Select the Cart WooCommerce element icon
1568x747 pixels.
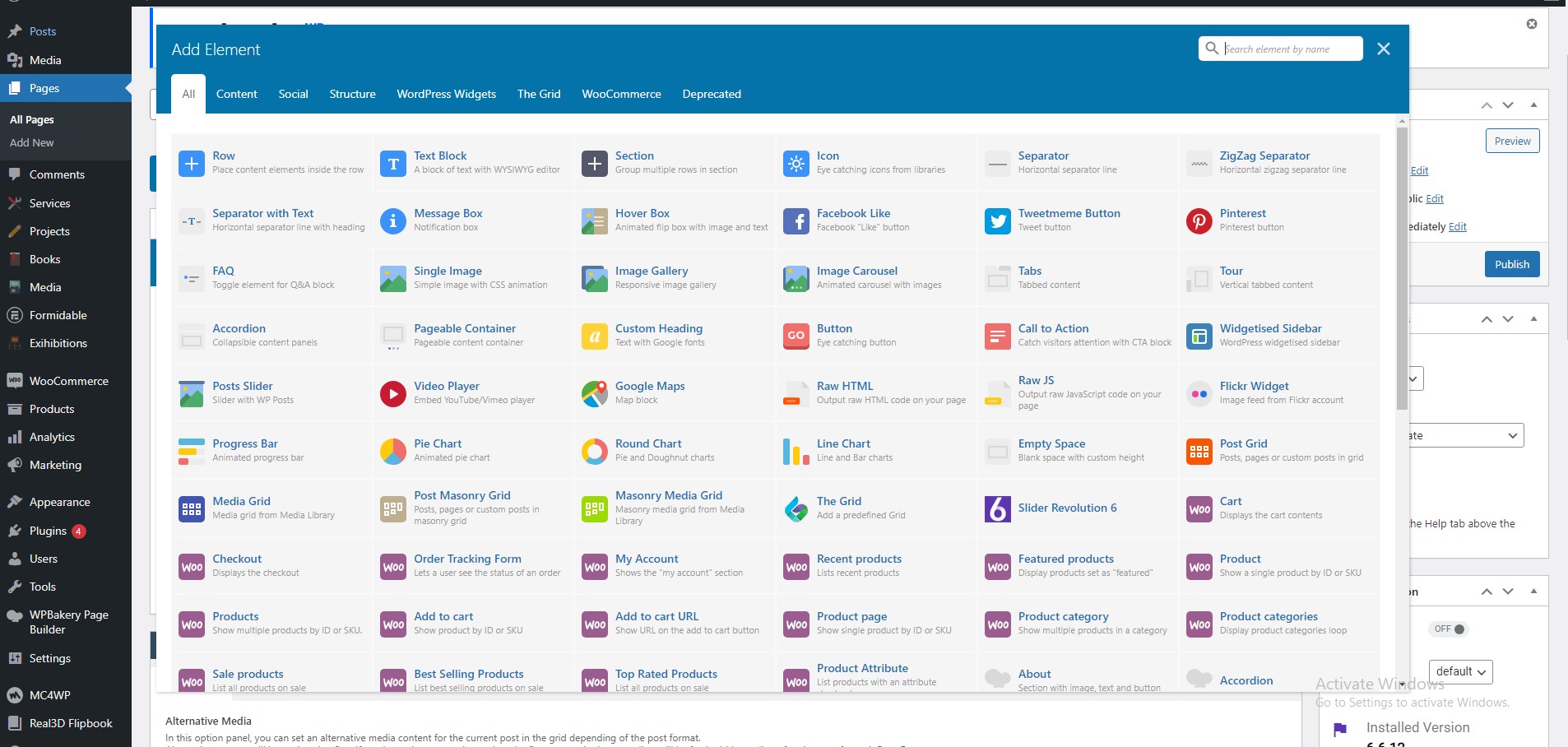click(x=1198, y=508)
